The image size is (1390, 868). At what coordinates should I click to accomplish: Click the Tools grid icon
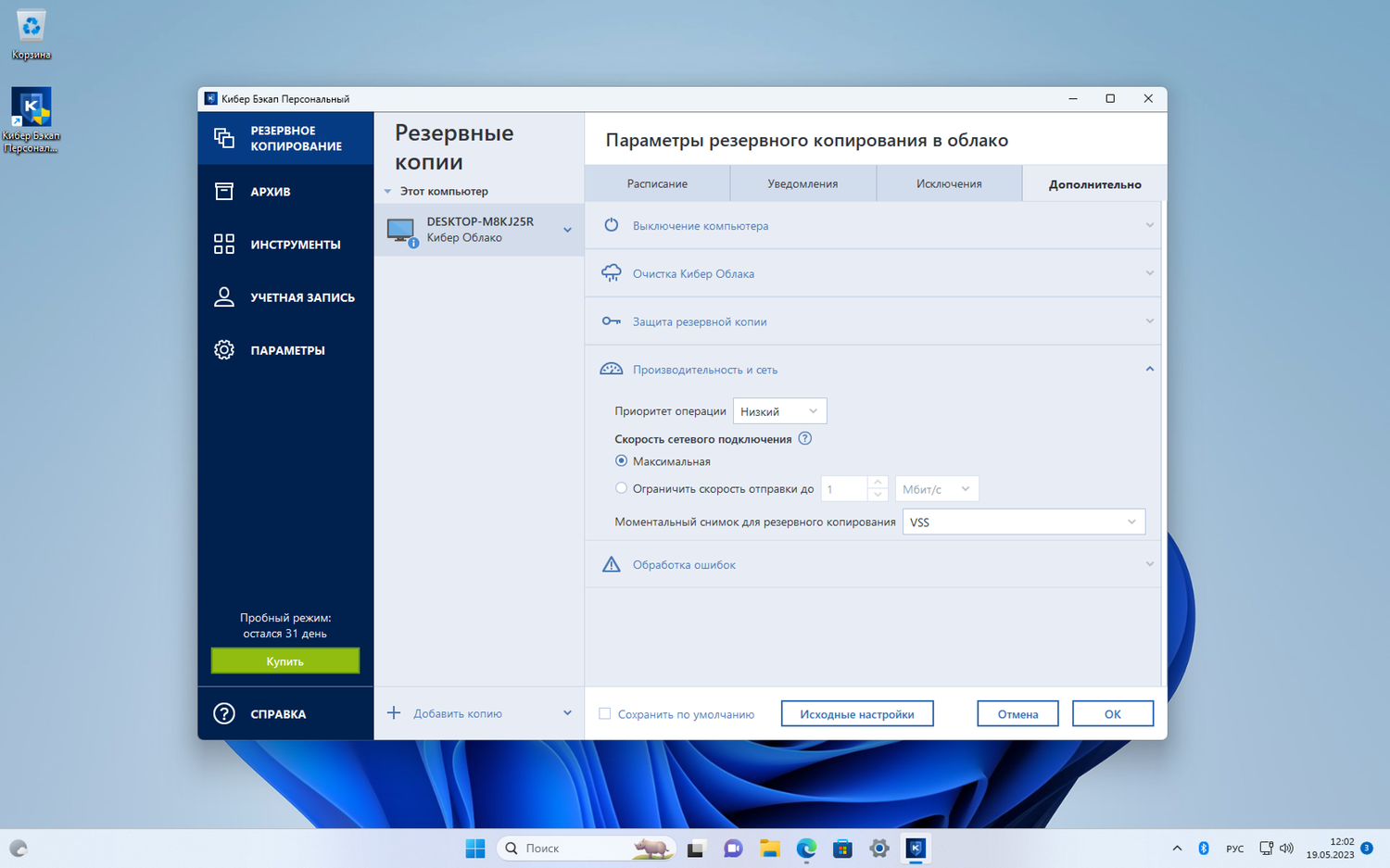[224, 244]
